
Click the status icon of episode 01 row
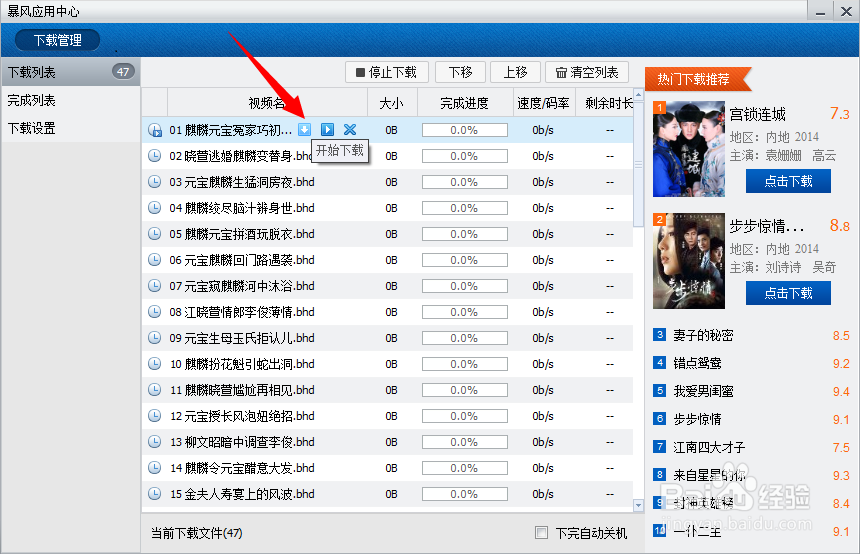(155, 130)
